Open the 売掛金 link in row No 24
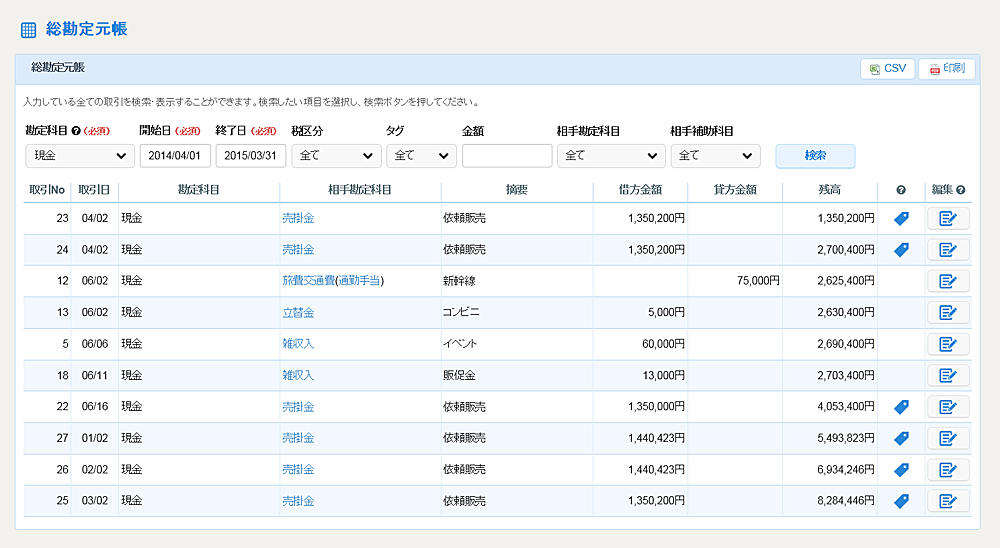This screenshot has width=1000, height=548. coord(298,249)
